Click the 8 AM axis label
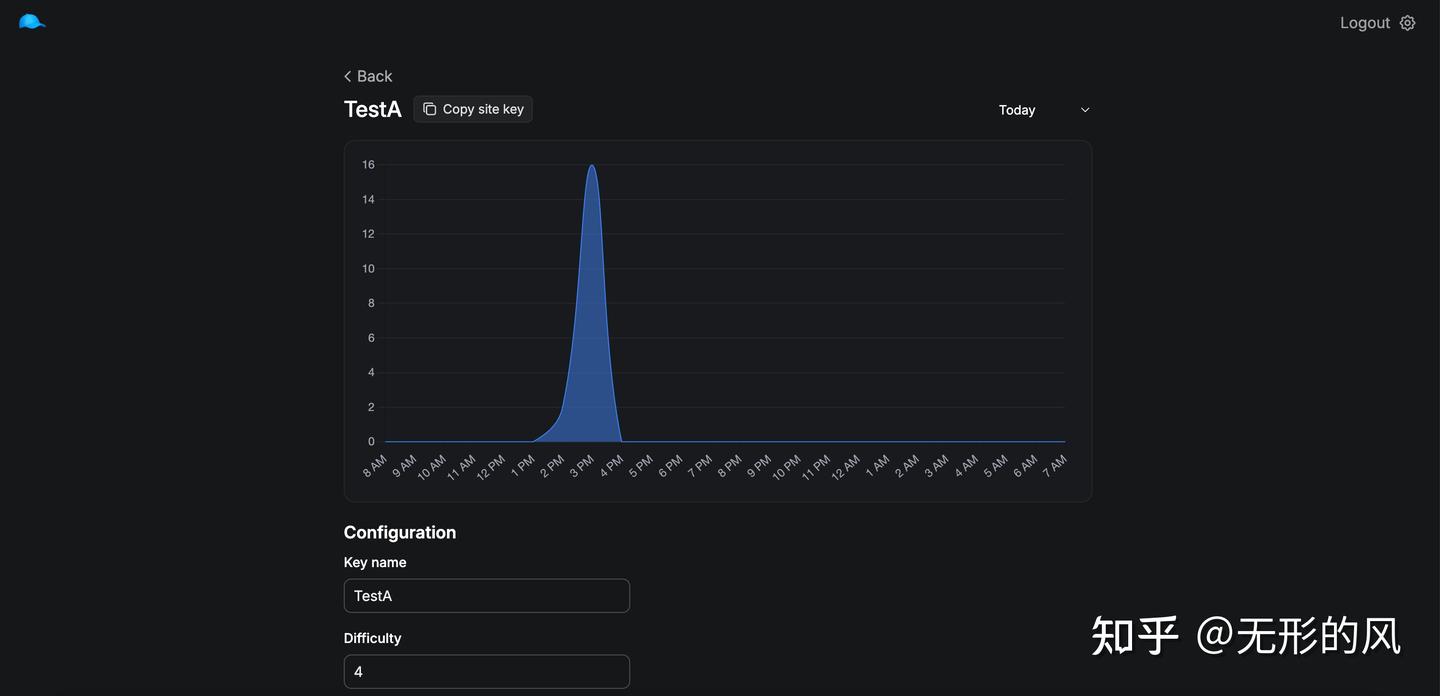1440x696 pixels. click(375, 466)
